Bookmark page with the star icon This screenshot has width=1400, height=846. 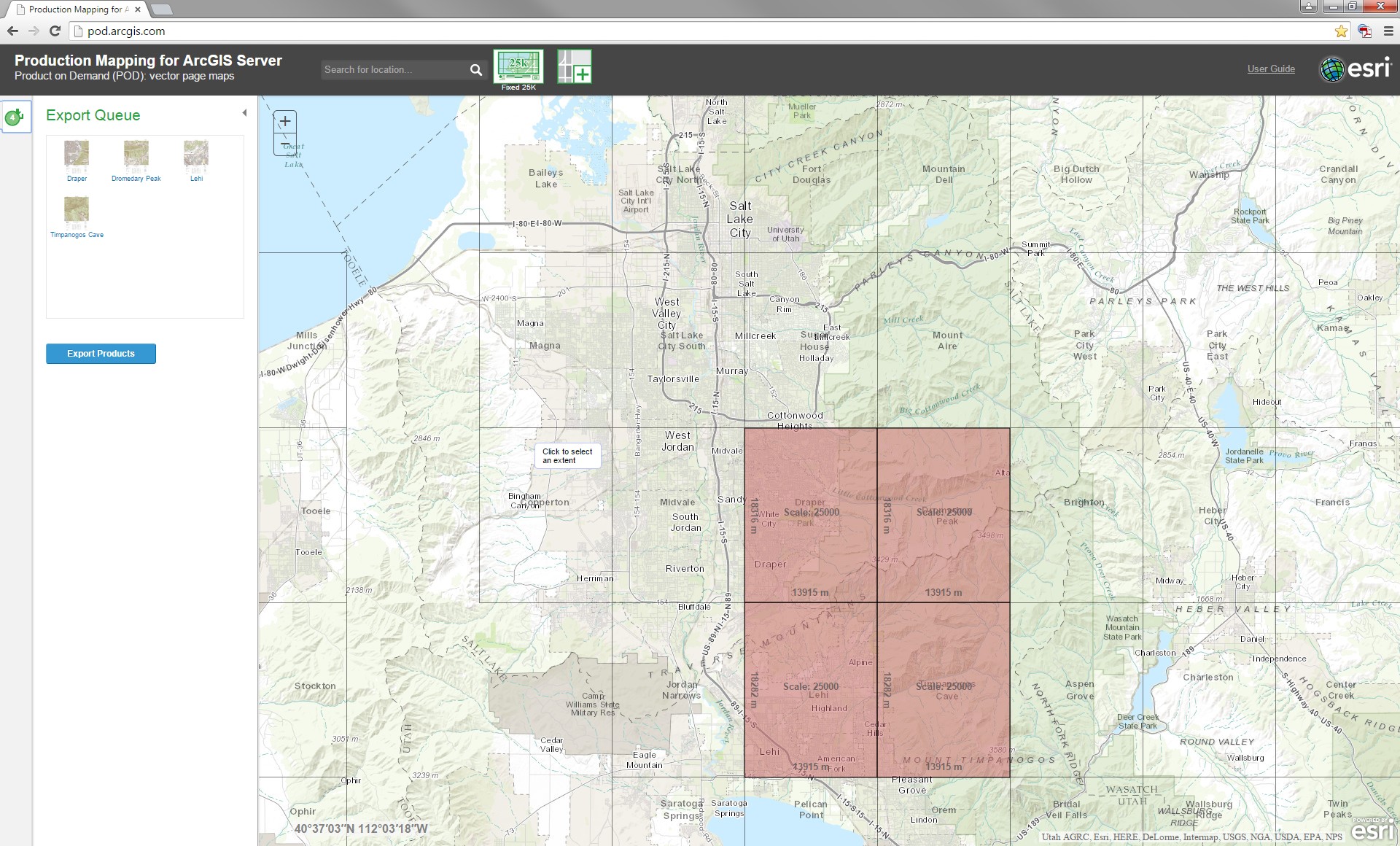point(1341,31)
